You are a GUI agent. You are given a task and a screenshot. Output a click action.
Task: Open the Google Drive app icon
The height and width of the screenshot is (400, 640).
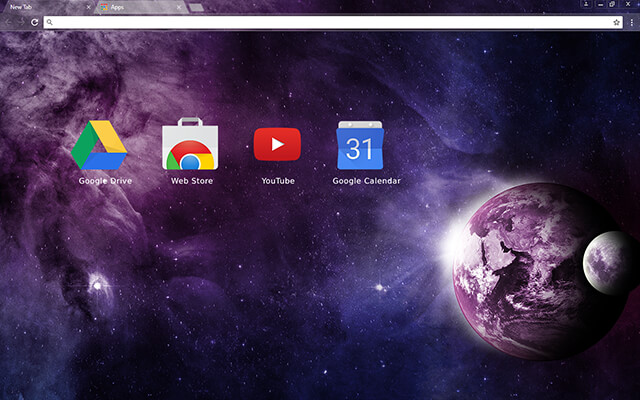point(99,145)
